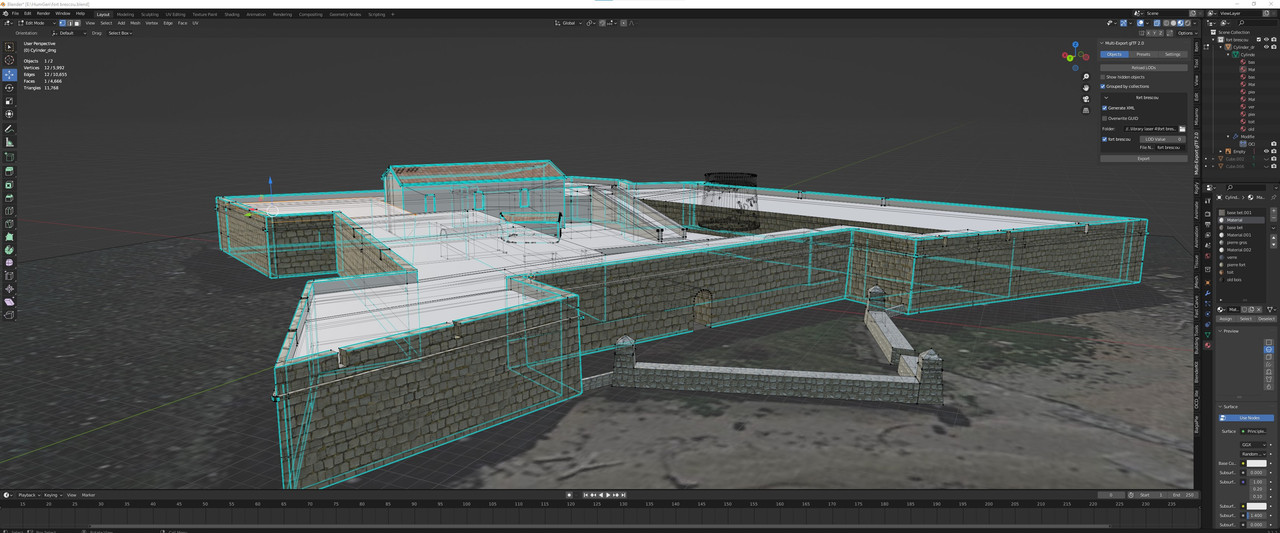Click the pan view hand gizmo
This screenshot has width=1280, height=533.
coord(1086,88)
